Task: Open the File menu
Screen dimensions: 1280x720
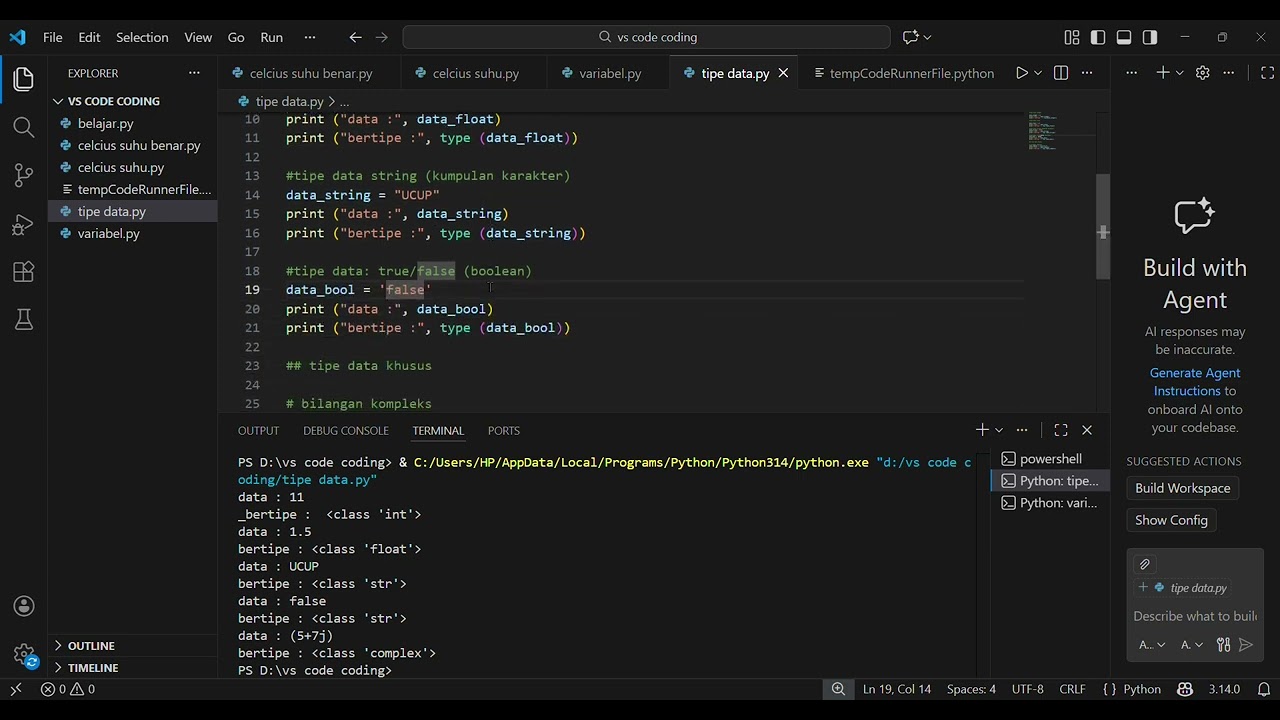Action: pyautogui.click(x=53, y=37)
